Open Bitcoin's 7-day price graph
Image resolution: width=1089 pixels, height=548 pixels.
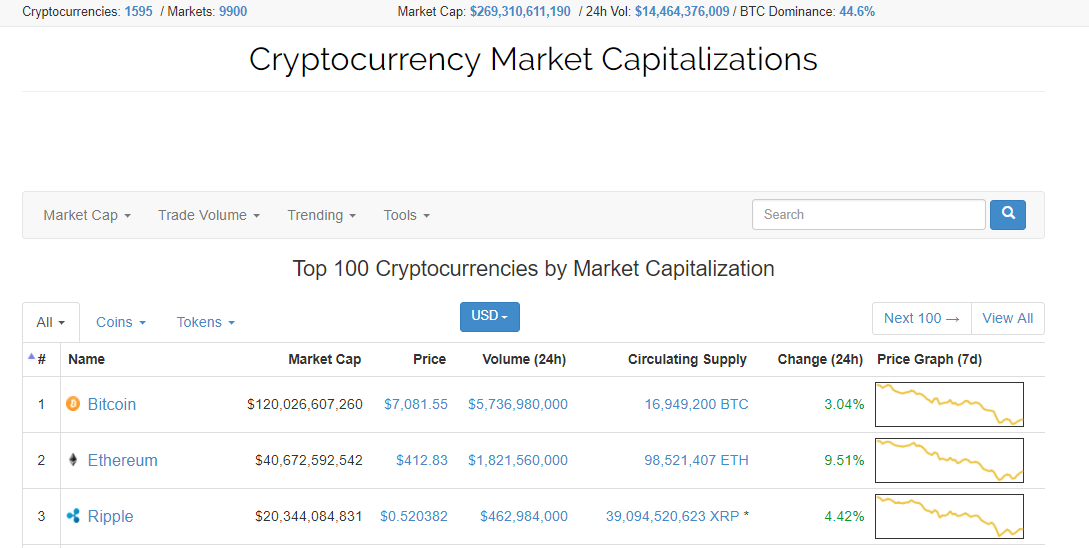coord(949,404)
